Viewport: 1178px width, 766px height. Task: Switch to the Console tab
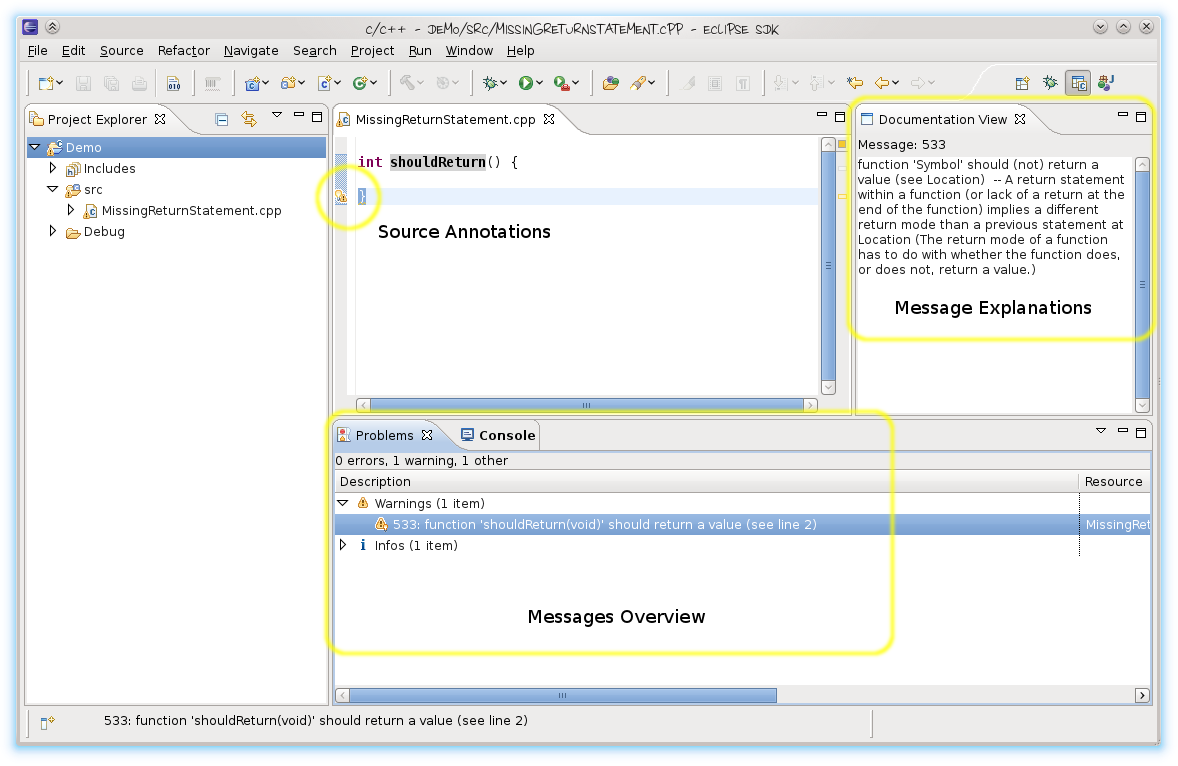(498, 435)
